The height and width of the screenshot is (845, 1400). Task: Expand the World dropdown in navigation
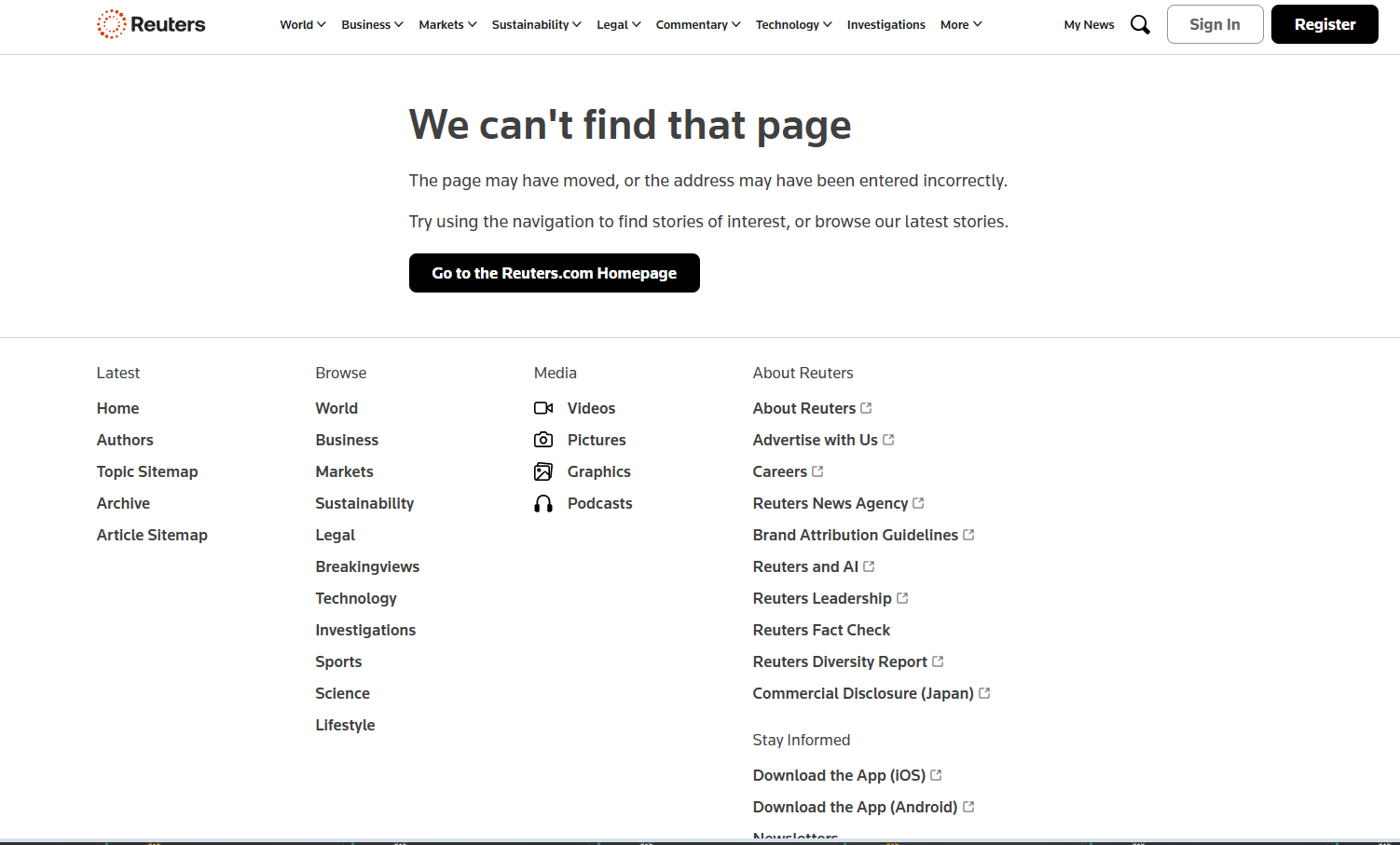[x=303, y=25]
